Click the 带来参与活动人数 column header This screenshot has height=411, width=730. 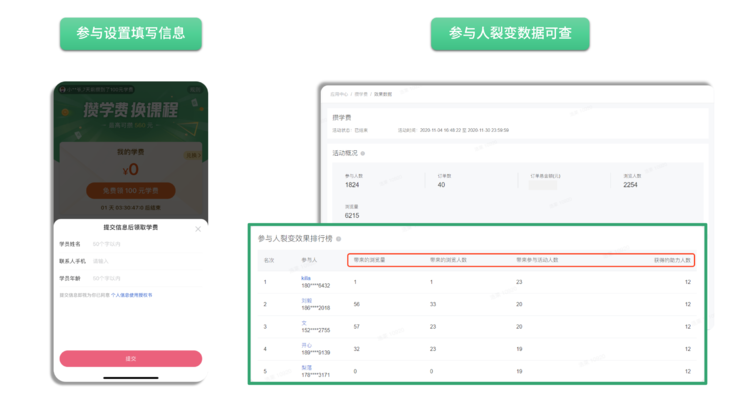coord(537,260)
